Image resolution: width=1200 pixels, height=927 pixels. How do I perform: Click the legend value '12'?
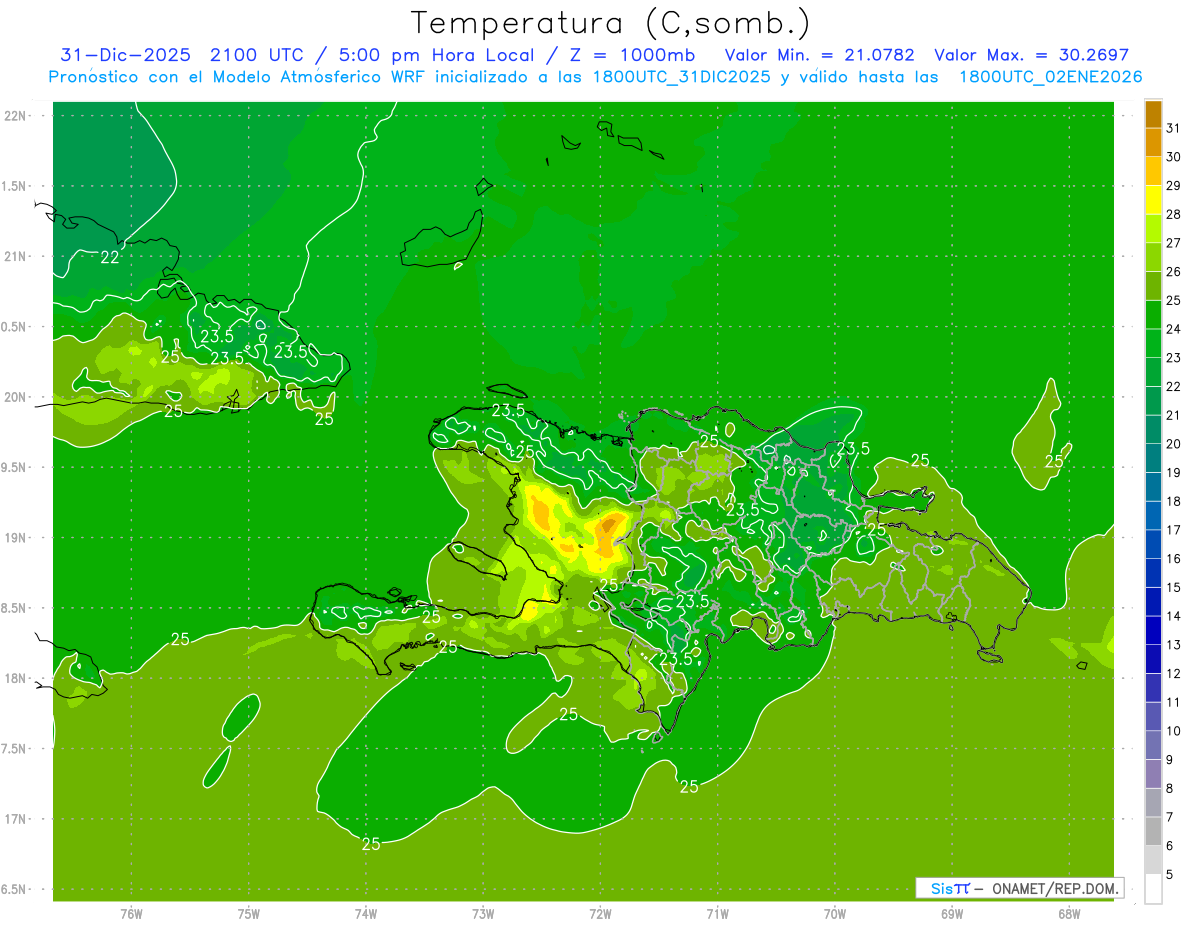[x=1174, y=673]
